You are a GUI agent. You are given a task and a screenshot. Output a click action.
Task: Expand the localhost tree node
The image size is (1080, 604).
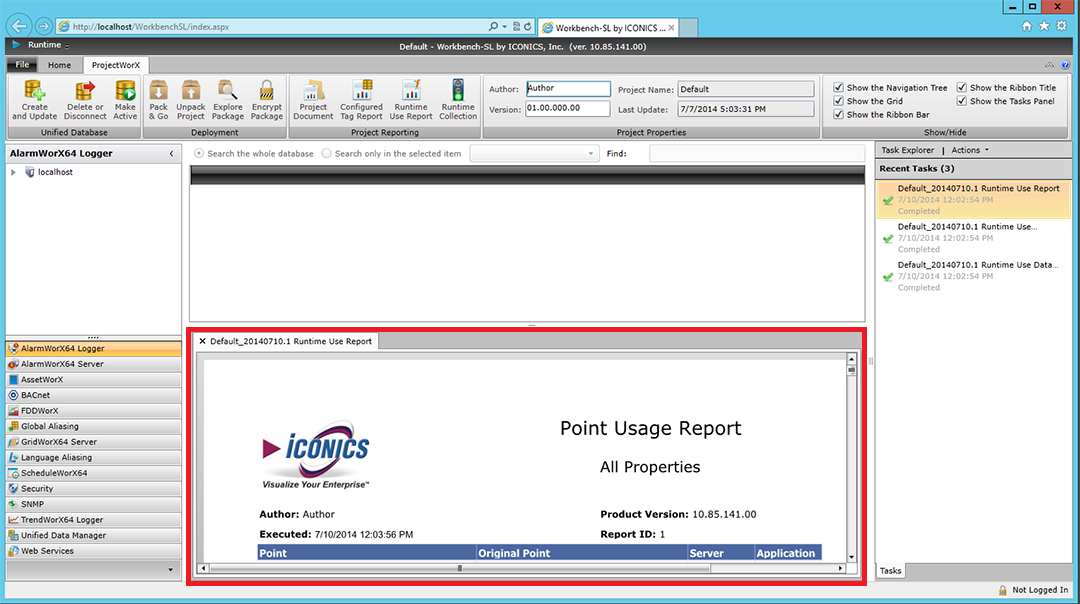tap(14, 173)
